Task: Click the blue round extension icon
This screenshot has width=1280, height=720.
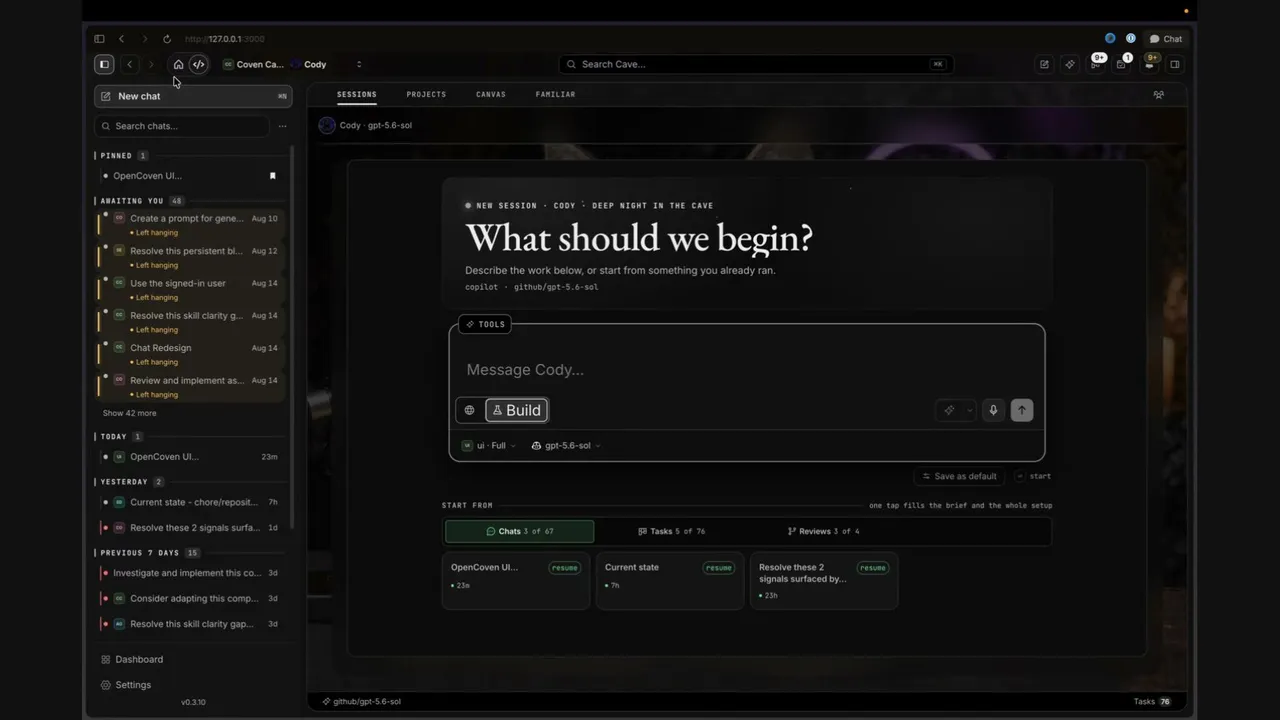Action: (1110, 39)
